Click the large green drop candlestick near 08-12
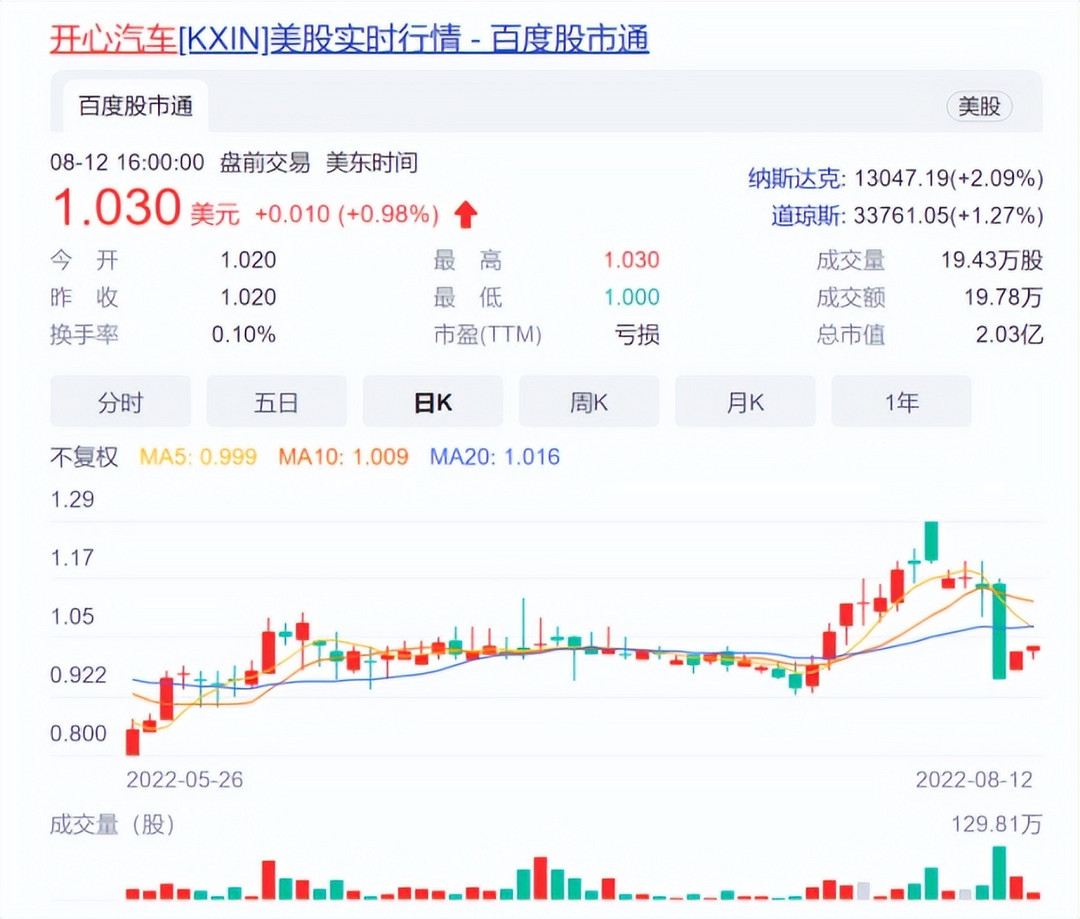 click(999, 631)
